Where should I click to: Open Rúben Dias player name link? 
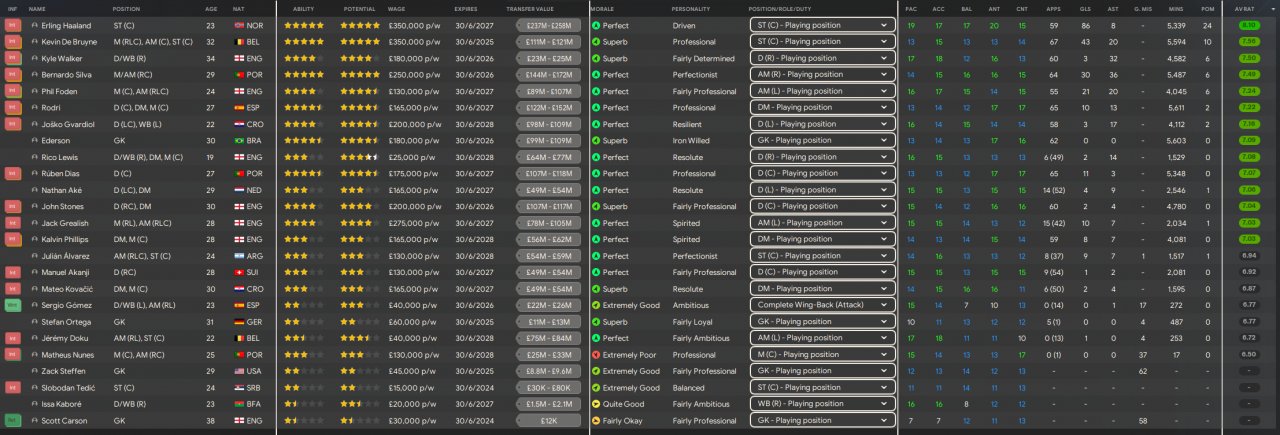61,174
